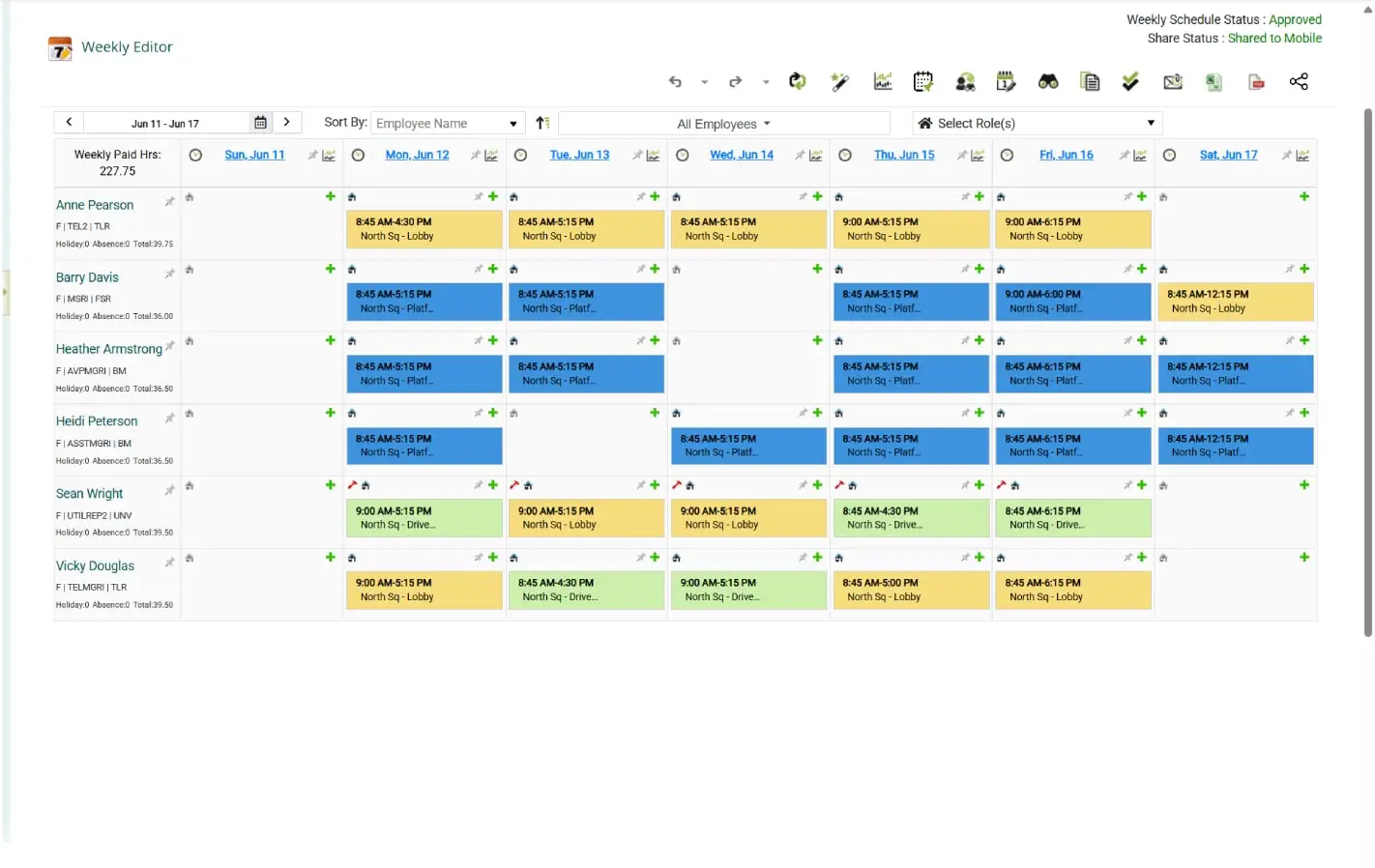Toggle the sort direction arrow
This screenshot has height=868, width=1375.
(x=542, y=123)
